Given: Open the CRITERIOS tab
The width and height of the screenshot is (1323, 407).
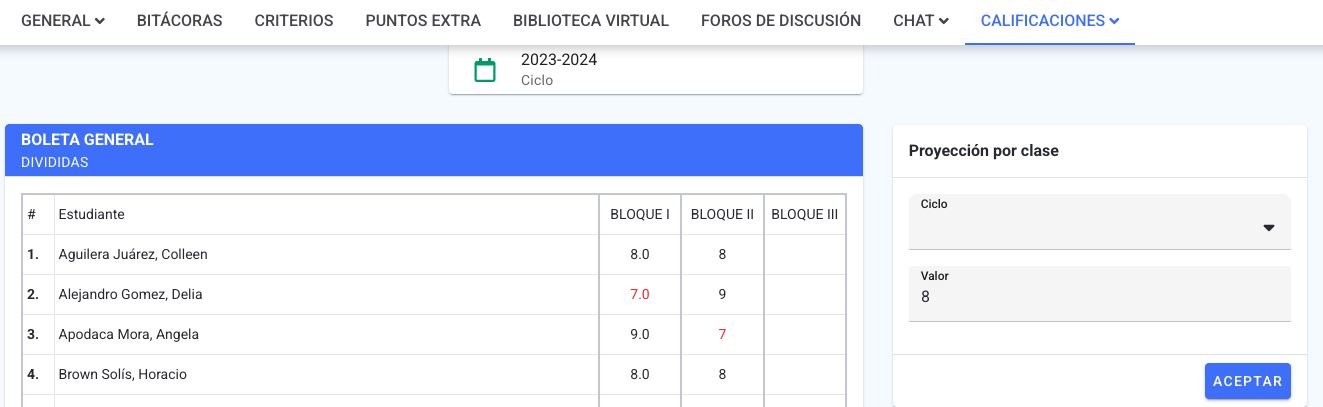Looking at the screenshot, I should pyautogui.click(x=294, y=21).
